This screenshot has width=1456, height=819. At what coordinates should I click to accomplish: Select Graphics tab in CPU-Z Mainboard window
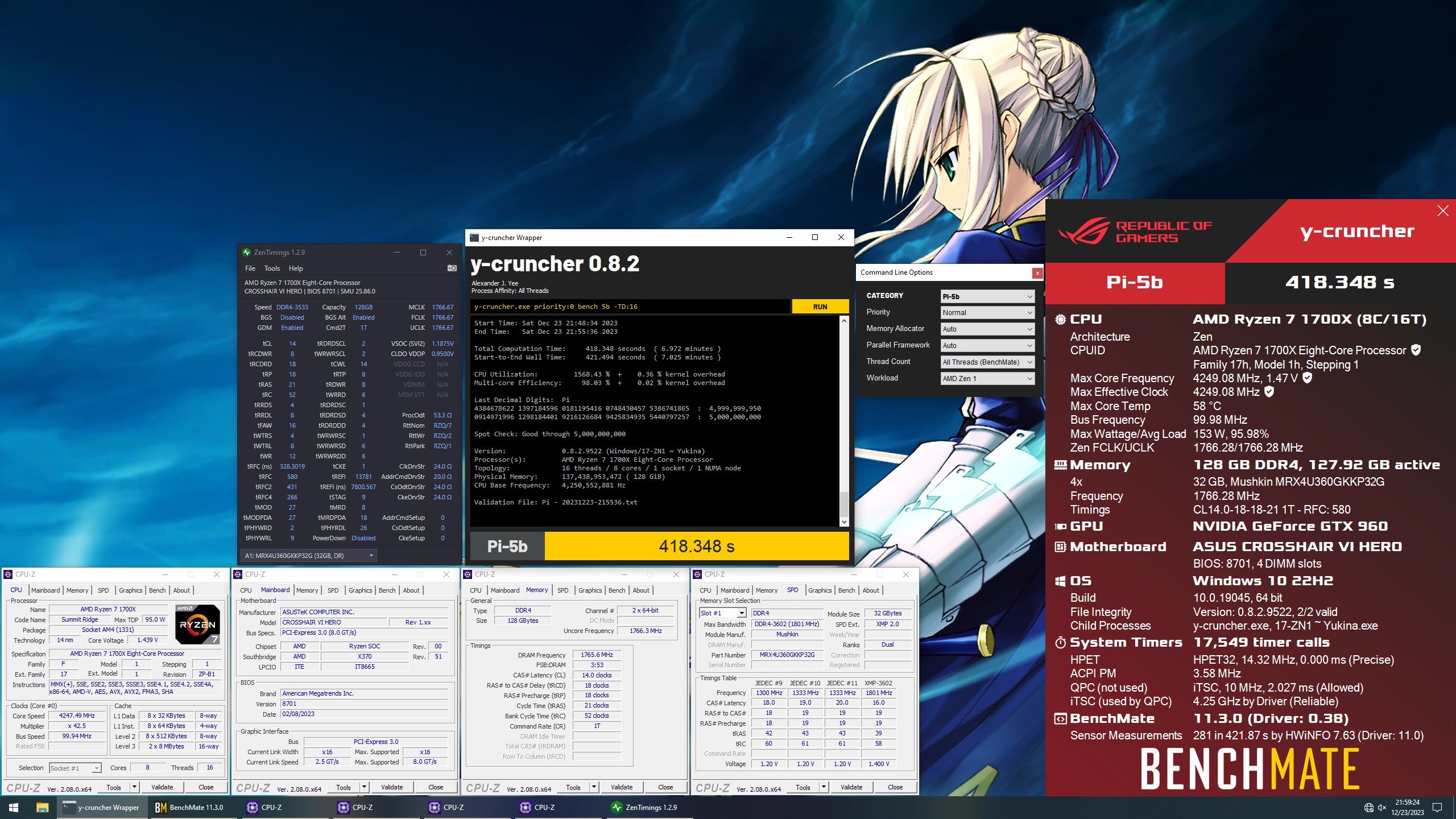(x=360, y=590)
